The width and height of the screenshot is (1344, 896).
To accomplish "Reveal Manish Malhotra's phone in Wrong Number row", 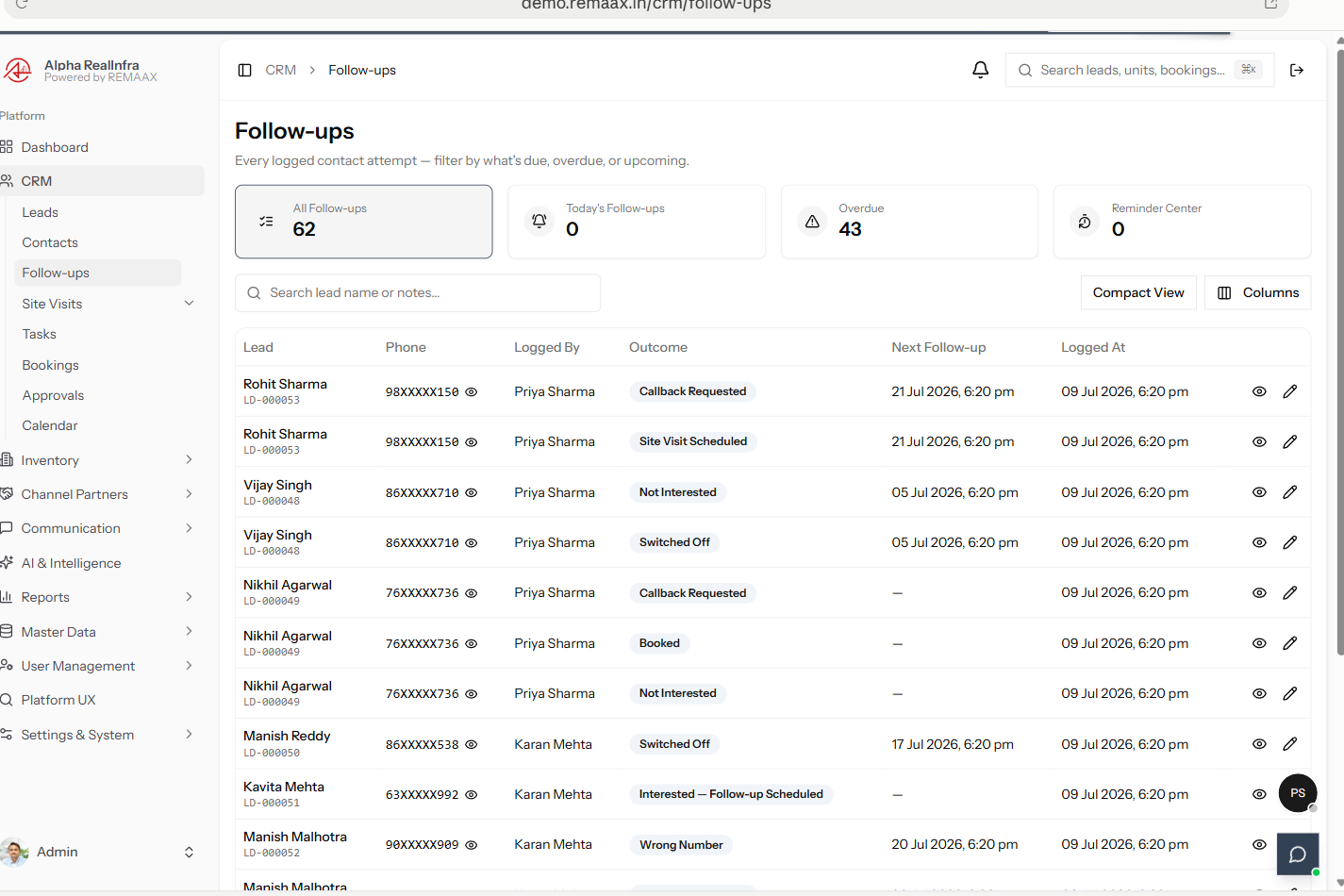I will point(472,845).
